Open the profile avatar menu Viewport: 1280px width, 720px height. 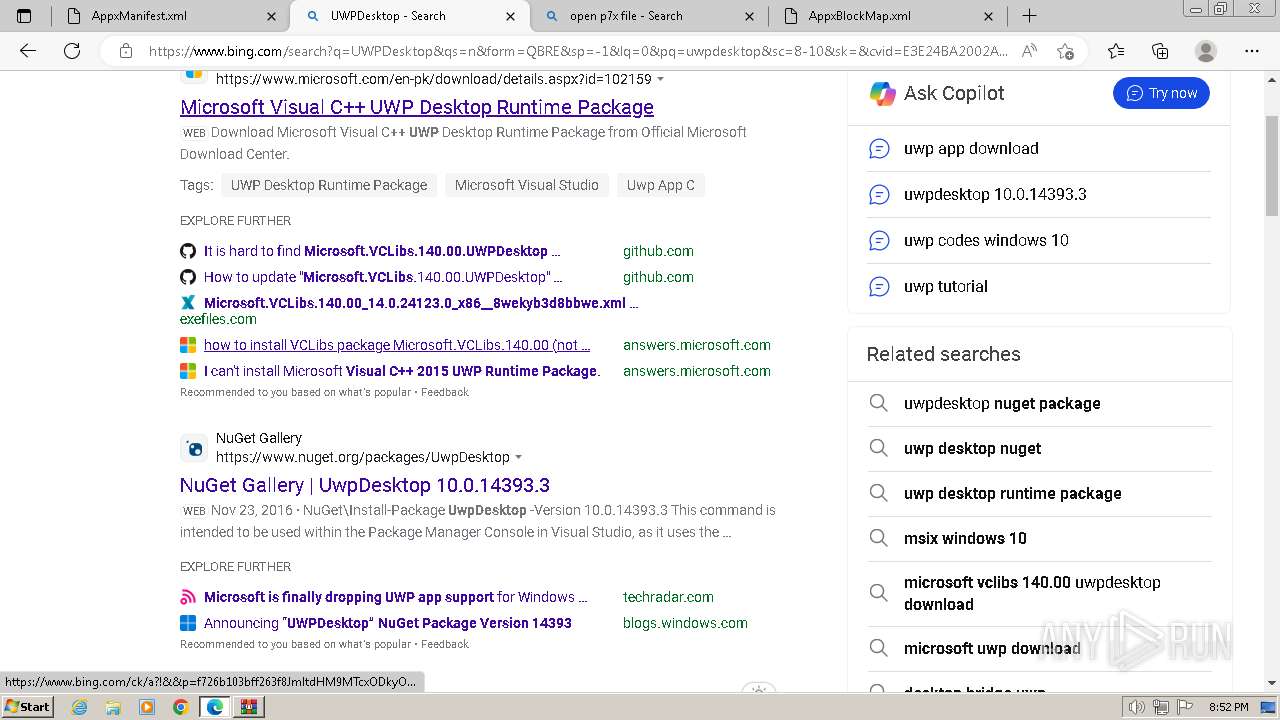pos(1206,51)
